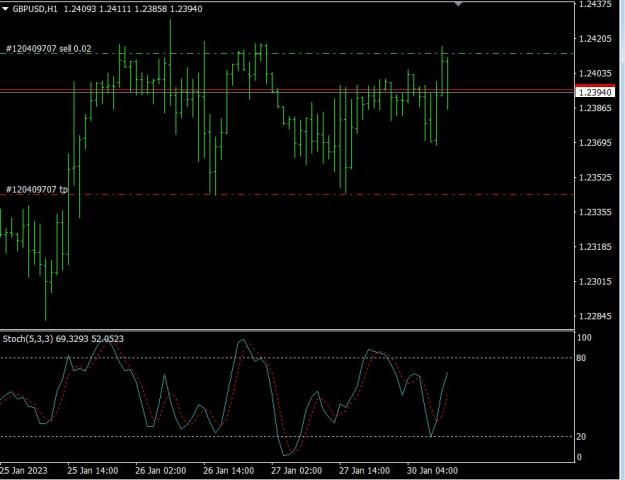Click the time axis label 27 Jan 14:00
The image size is (625, 480).
(x=364, y=470)
